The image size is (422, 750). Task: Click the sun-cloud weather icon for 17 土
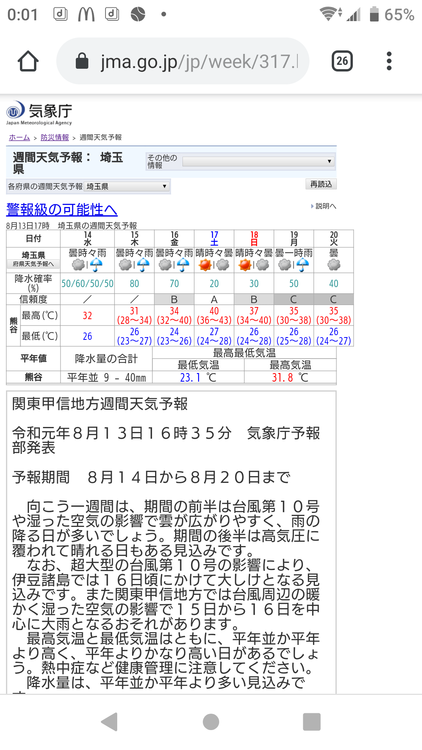214,265
